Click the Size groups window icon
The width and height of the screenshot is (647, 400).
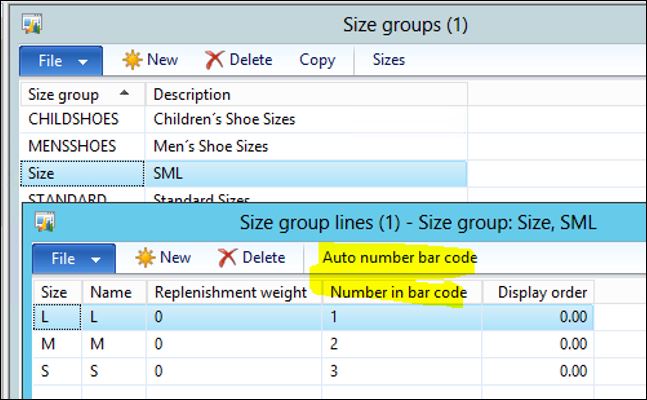click(33, 22)
